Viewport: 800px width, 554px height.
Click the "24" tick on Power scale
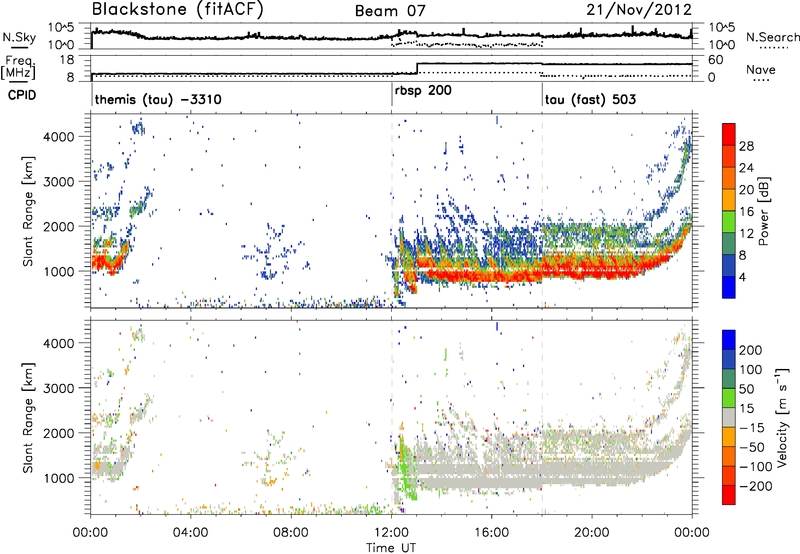[x=746, y=168]
